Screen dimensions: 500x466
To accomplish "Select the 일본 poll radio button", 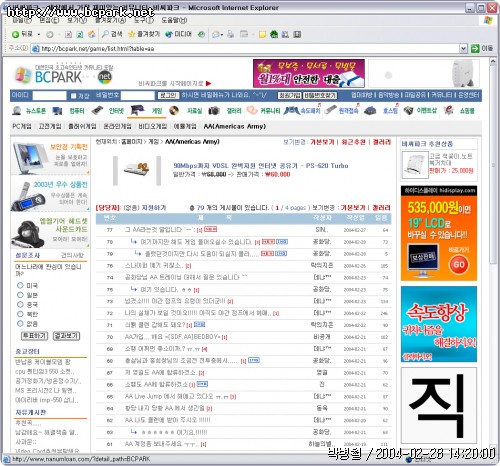I will click(20, 295).
